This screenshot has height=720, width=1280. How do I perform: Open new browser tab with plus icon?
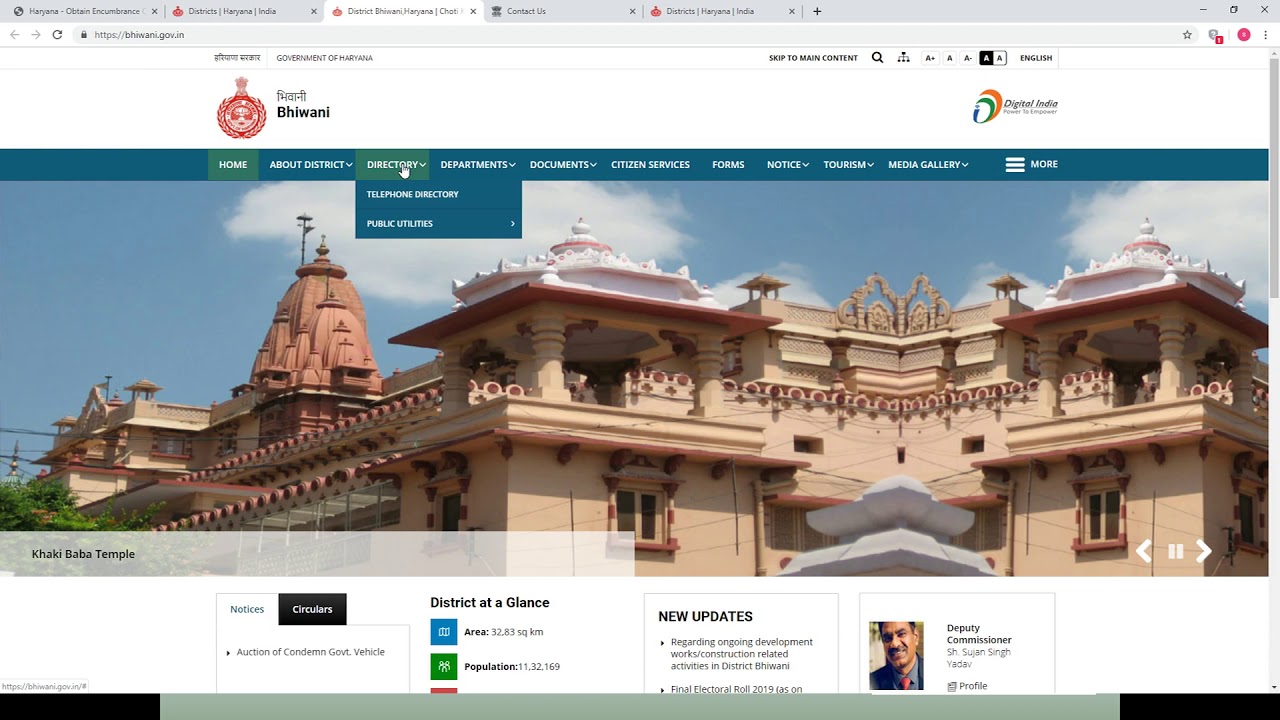point(817,11)
